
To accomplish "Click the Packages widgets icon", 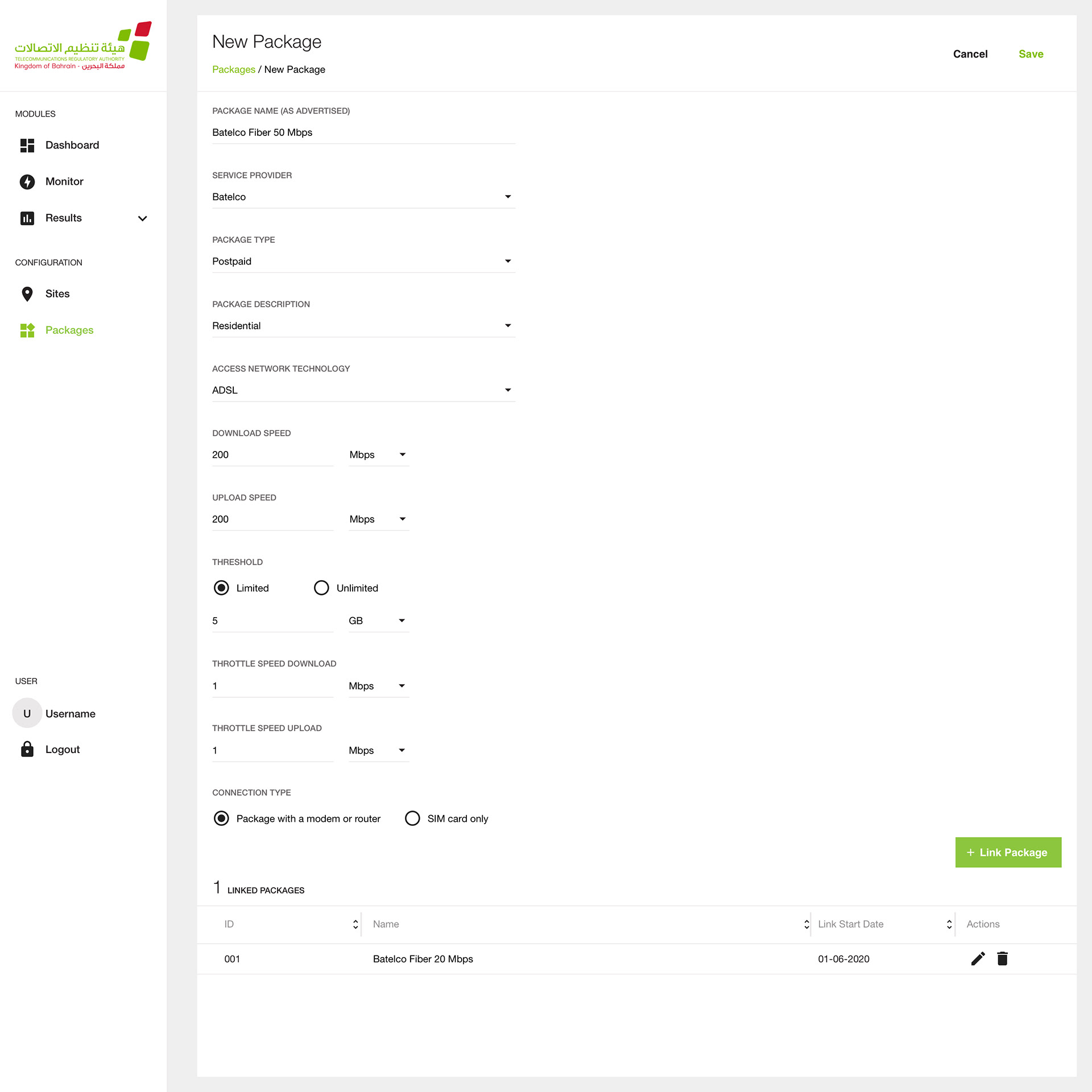I will point(27,330).
